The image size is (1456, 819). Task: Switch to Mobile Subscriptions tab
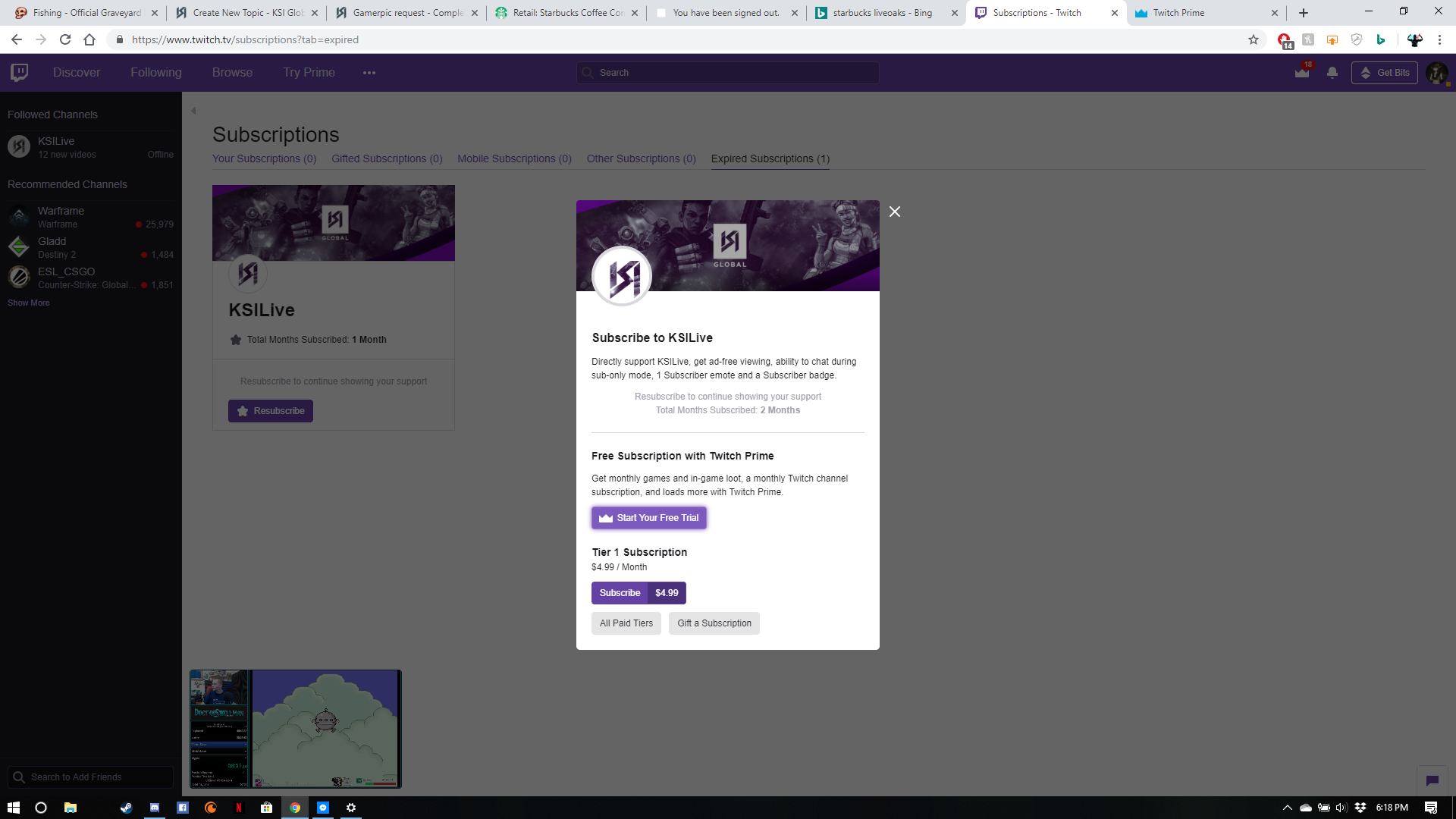pyautogui.click(x=514, y=158)
